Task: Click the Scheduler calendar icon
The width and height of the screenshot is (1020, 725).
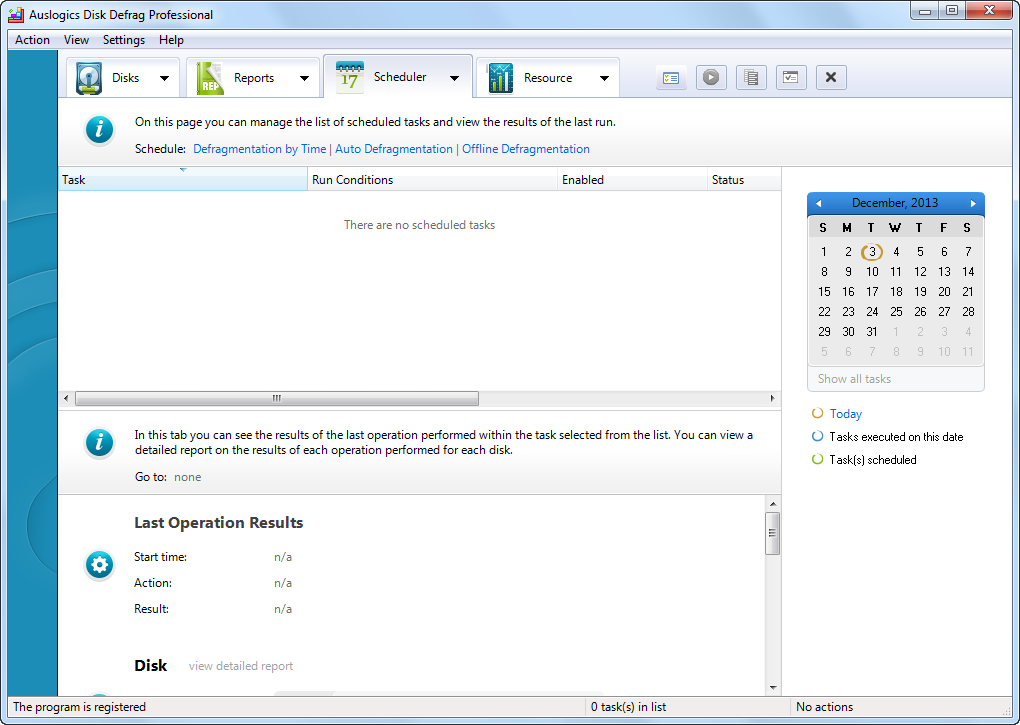Action: click(x=349, y=77)
